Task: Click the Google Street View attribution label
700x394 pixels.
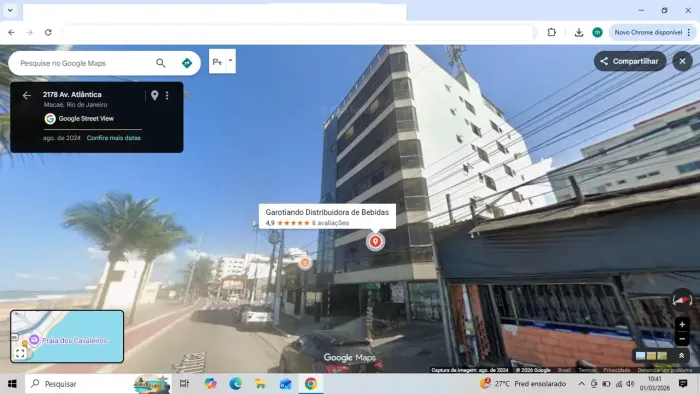Action: click(86, 118)
